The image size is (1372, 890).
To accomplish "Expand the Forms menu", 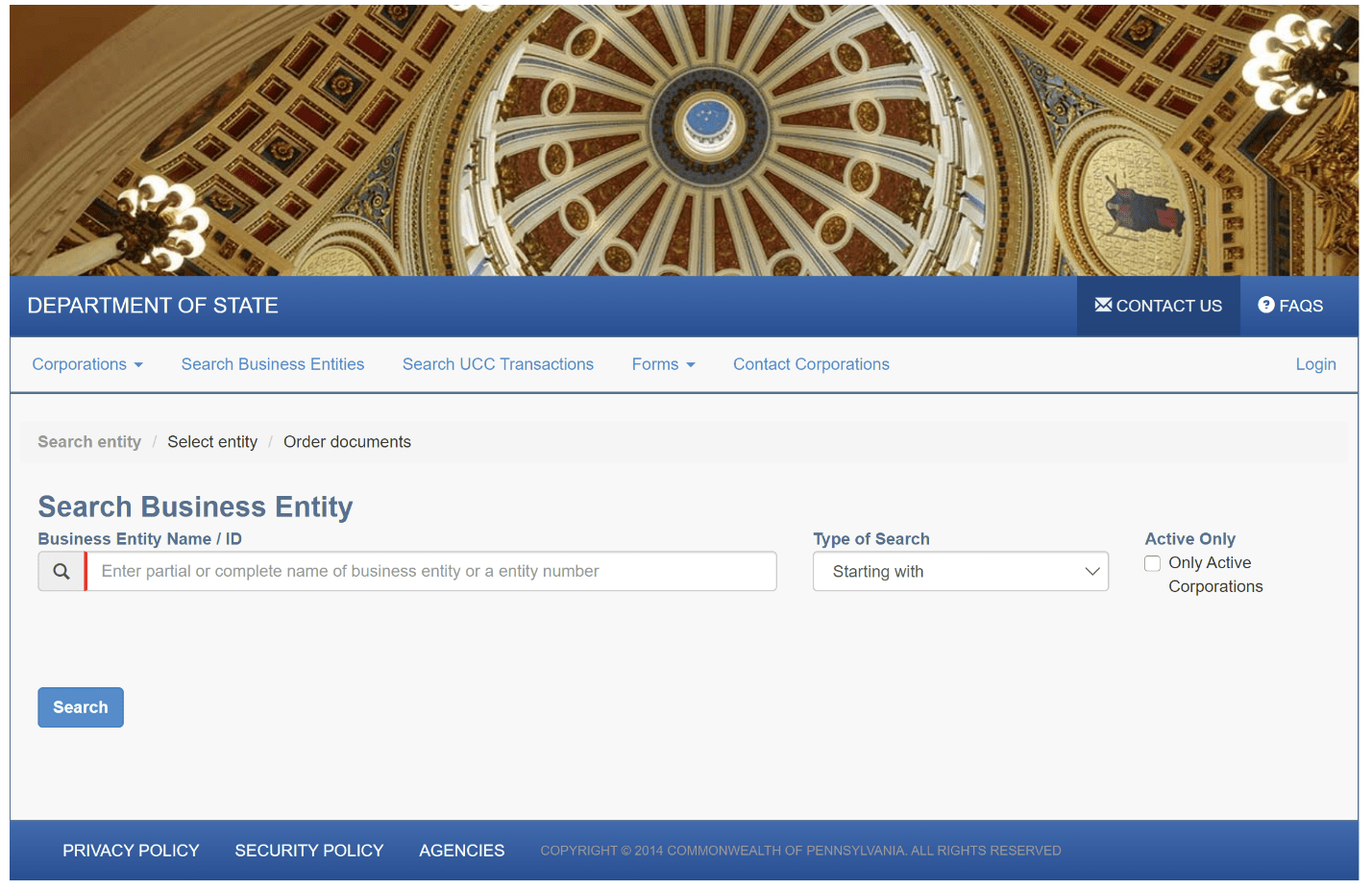I will [663, 364].
